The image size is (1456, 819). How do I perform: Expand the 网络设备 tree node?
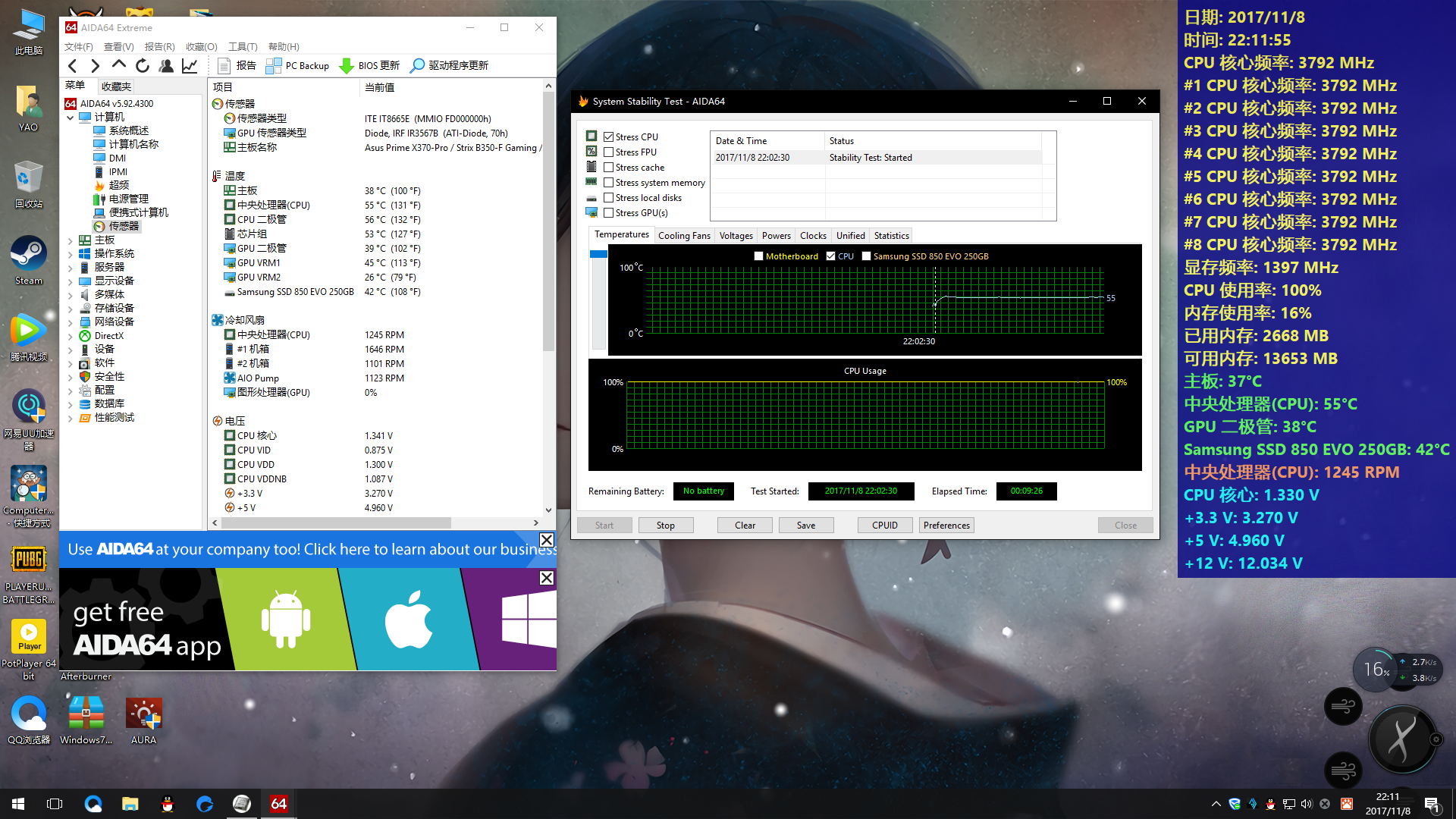click(71, 322)
